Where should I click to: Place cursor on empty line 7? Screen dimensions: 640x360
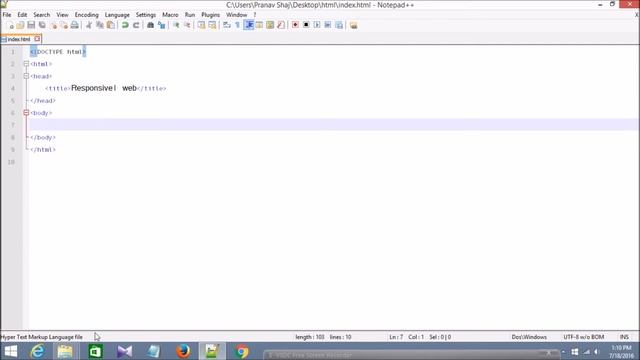[334, 125]
